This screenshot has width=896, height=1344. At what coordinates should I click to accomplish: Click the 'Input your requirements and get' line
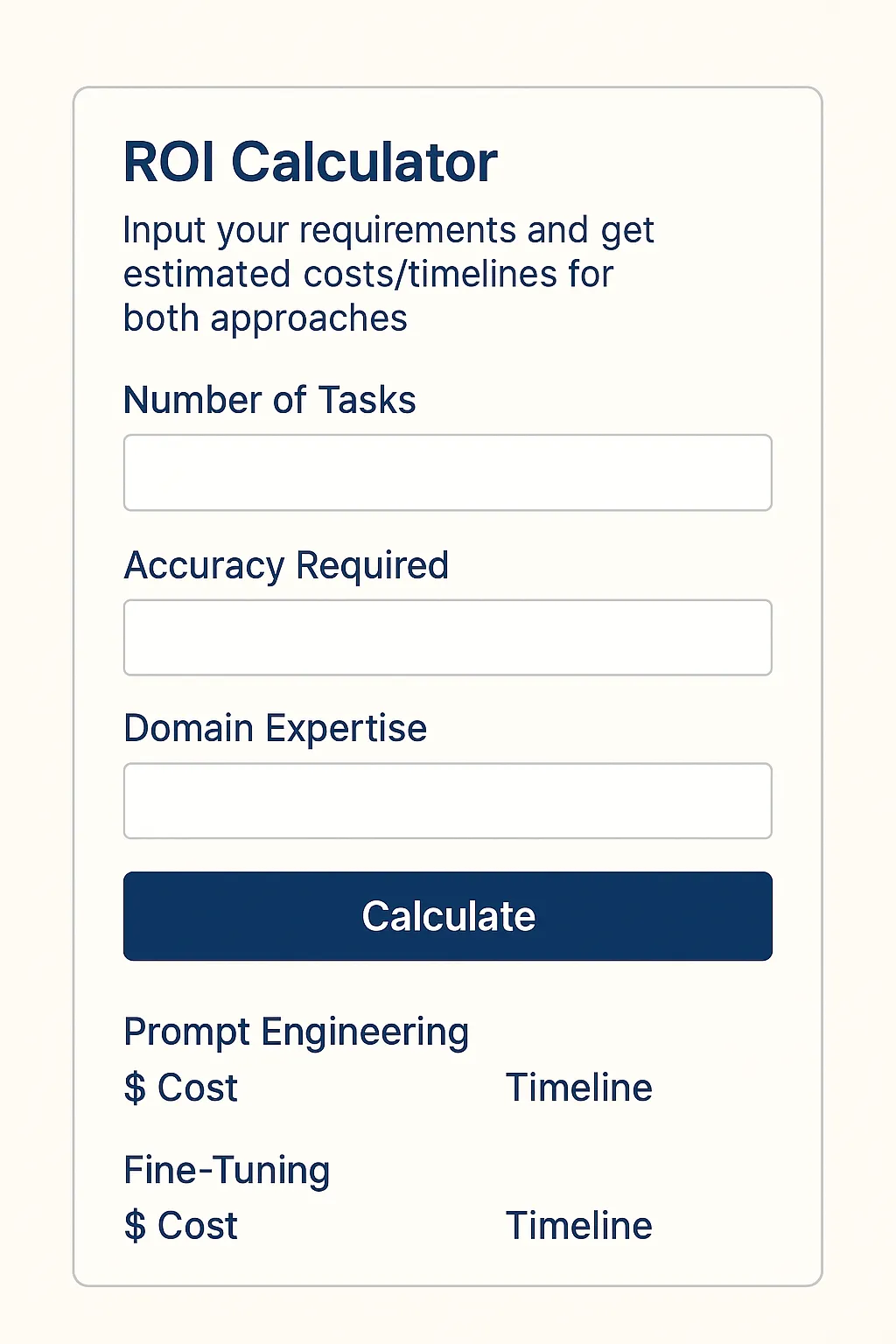(388, 230)
